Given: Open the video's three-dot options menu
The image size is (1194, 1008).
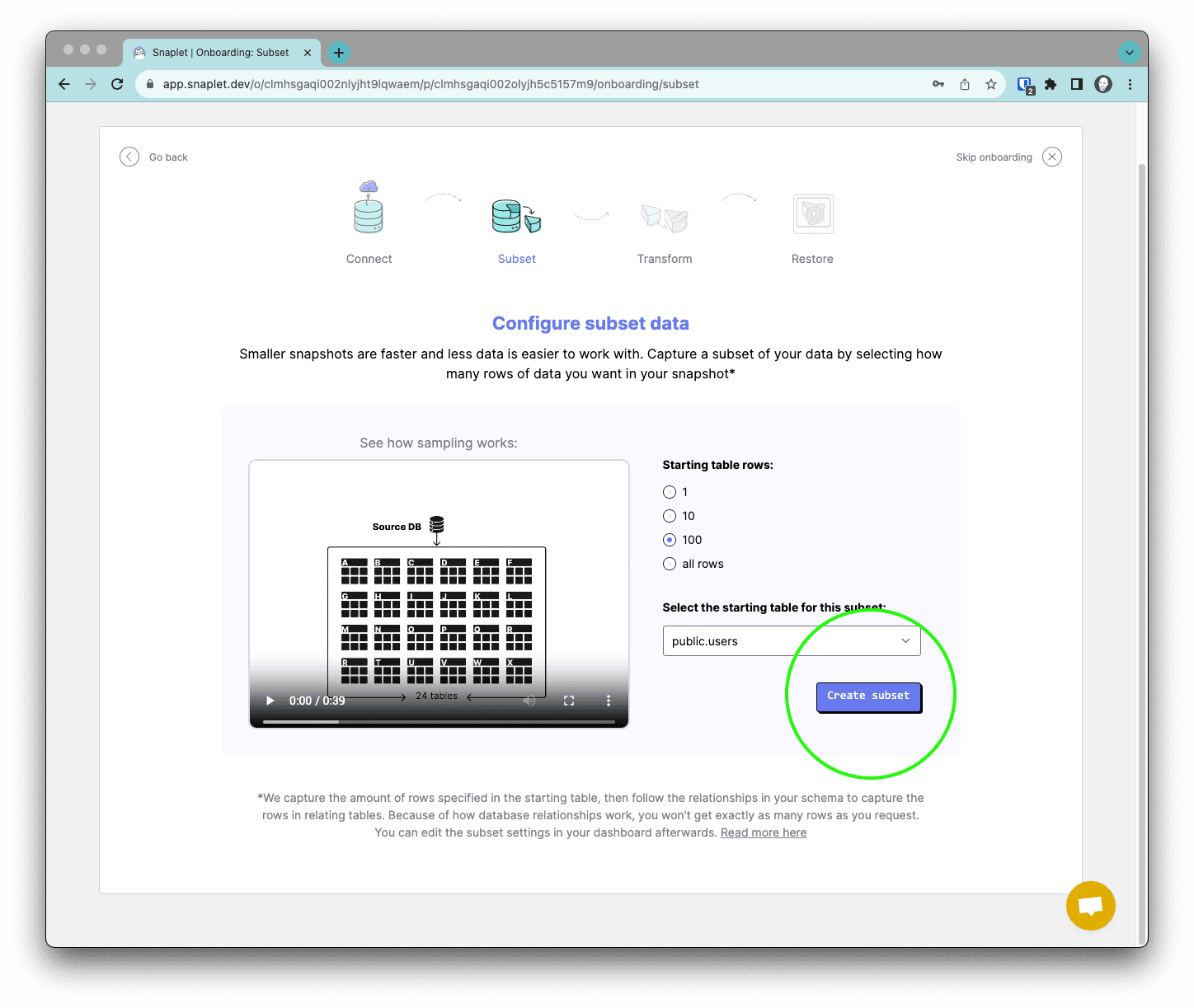Looking at the screenshot, I should coord(609,701).
